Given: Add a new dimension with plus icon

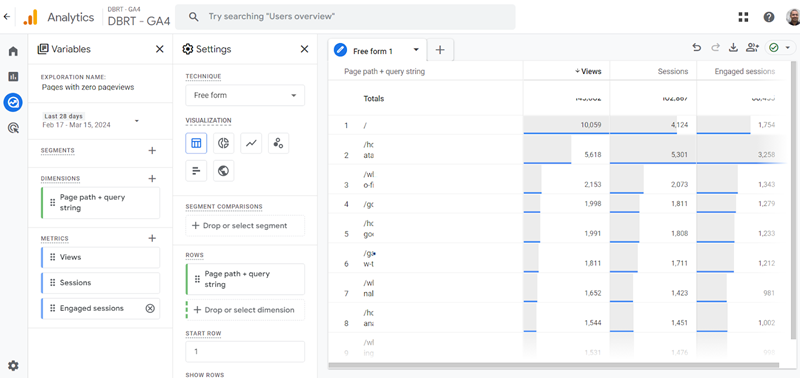Looking at the screenshot, I should 152,179.
